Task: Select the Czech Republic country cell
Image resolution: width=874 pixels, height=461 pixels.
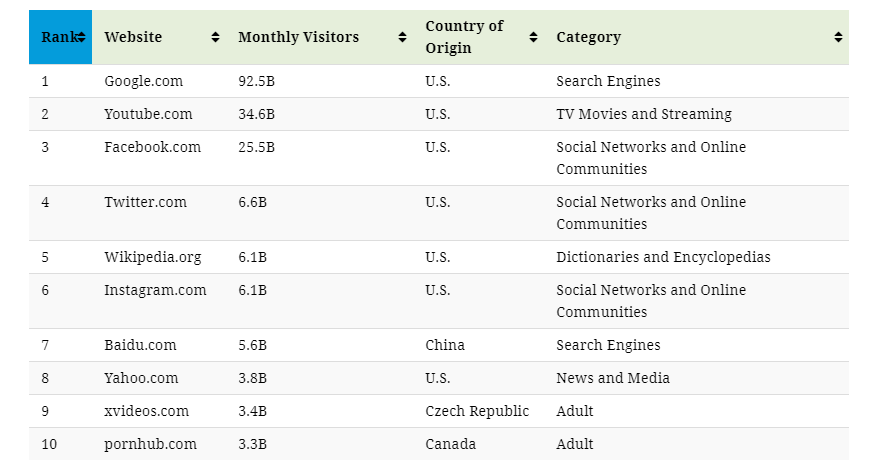Action: (x=477, y=411)
